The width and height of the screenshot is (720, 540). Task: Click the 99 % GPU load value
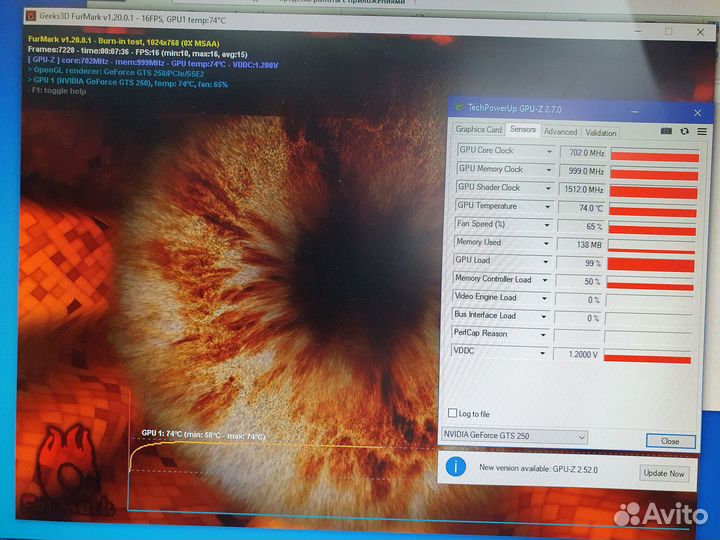click(x=579, y=263)
